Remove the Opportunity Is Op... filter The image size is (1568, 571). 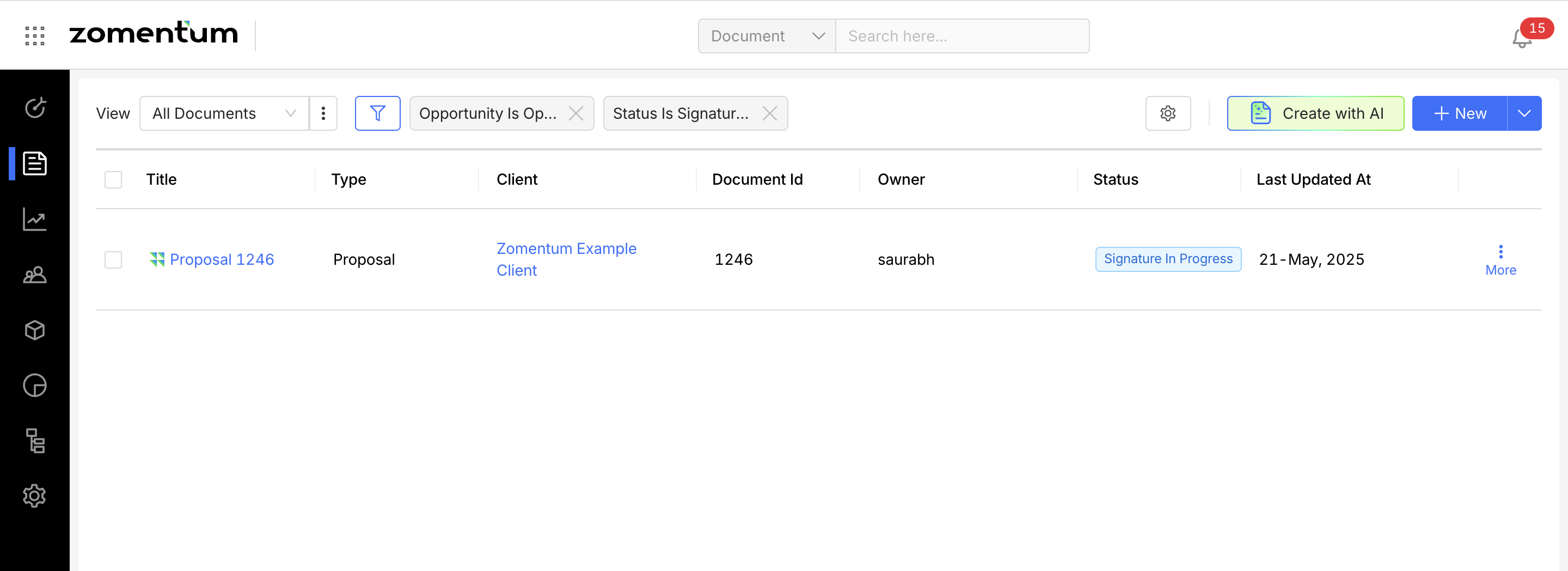click(576, 113)
